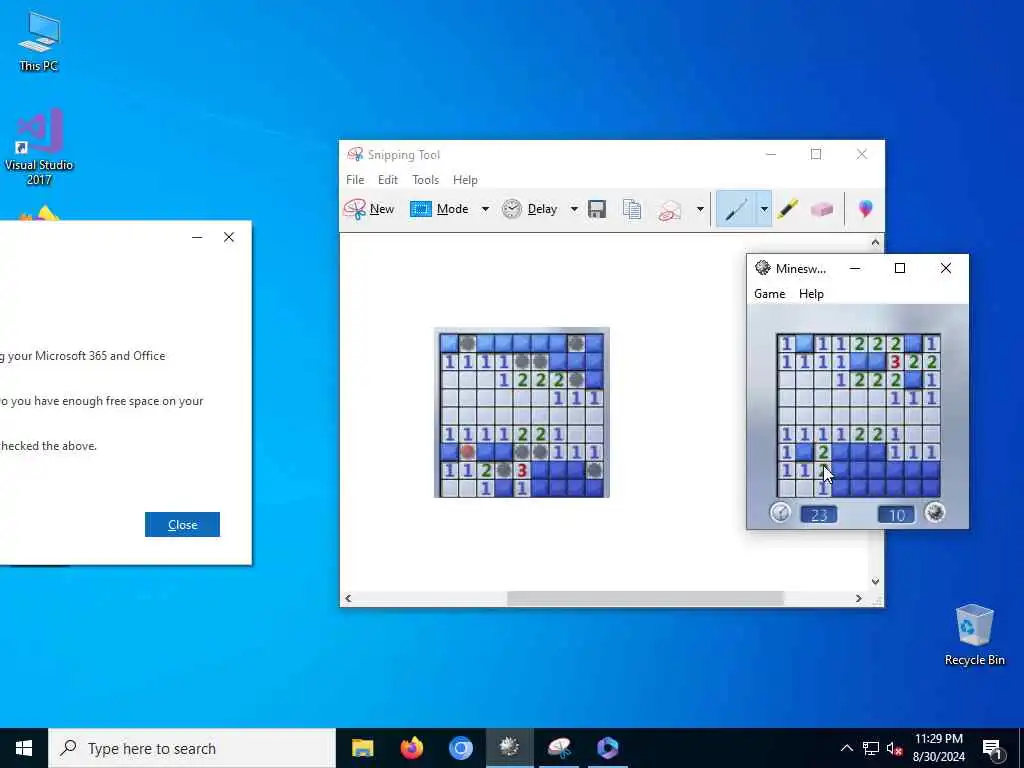The height and width of the screenshot is (768, 1024).
Task: Click the Minesweeper timer showing 23
Action: pos(819,515)
